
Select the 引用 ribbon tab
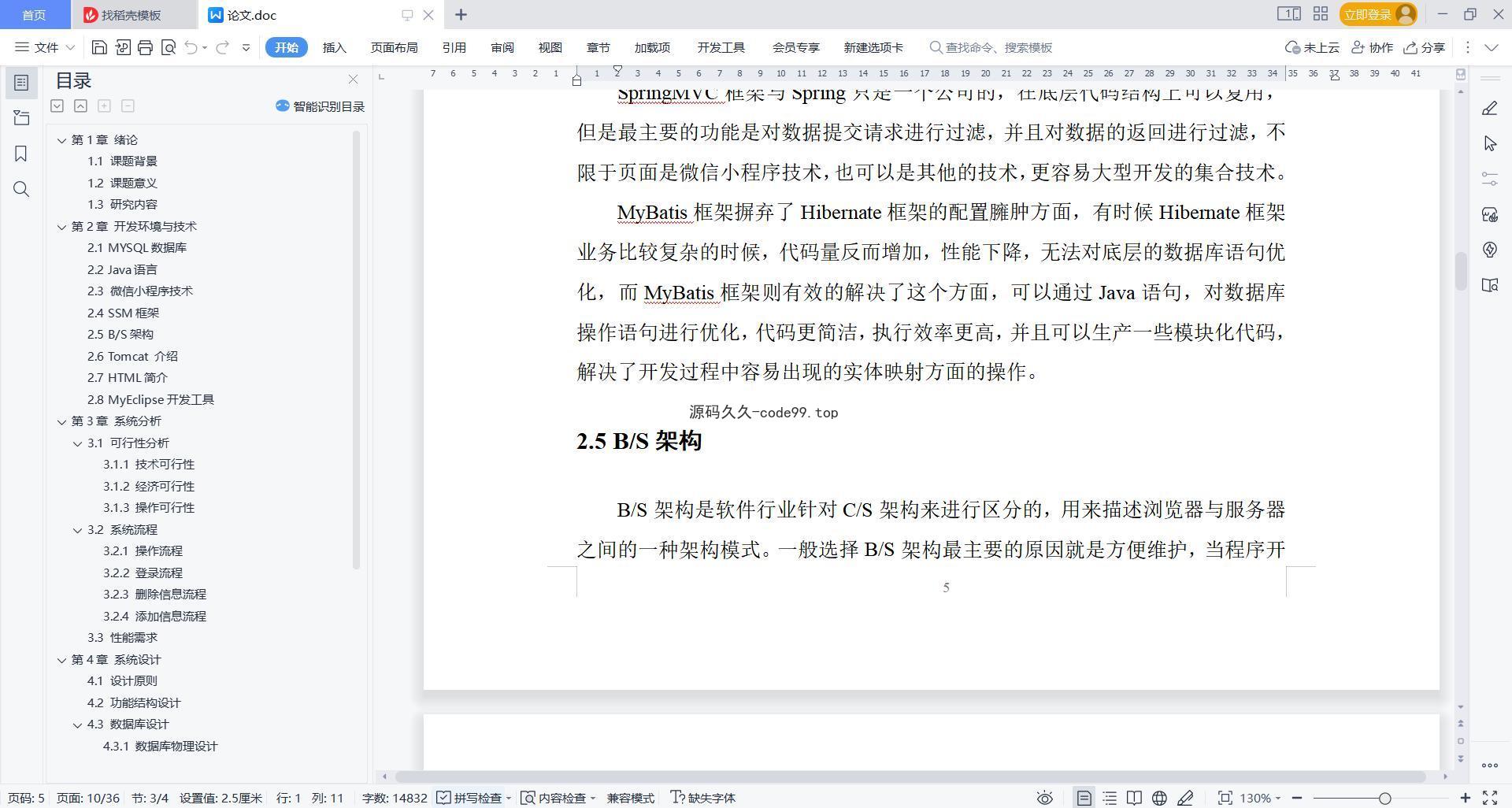(x=454, y=47)
